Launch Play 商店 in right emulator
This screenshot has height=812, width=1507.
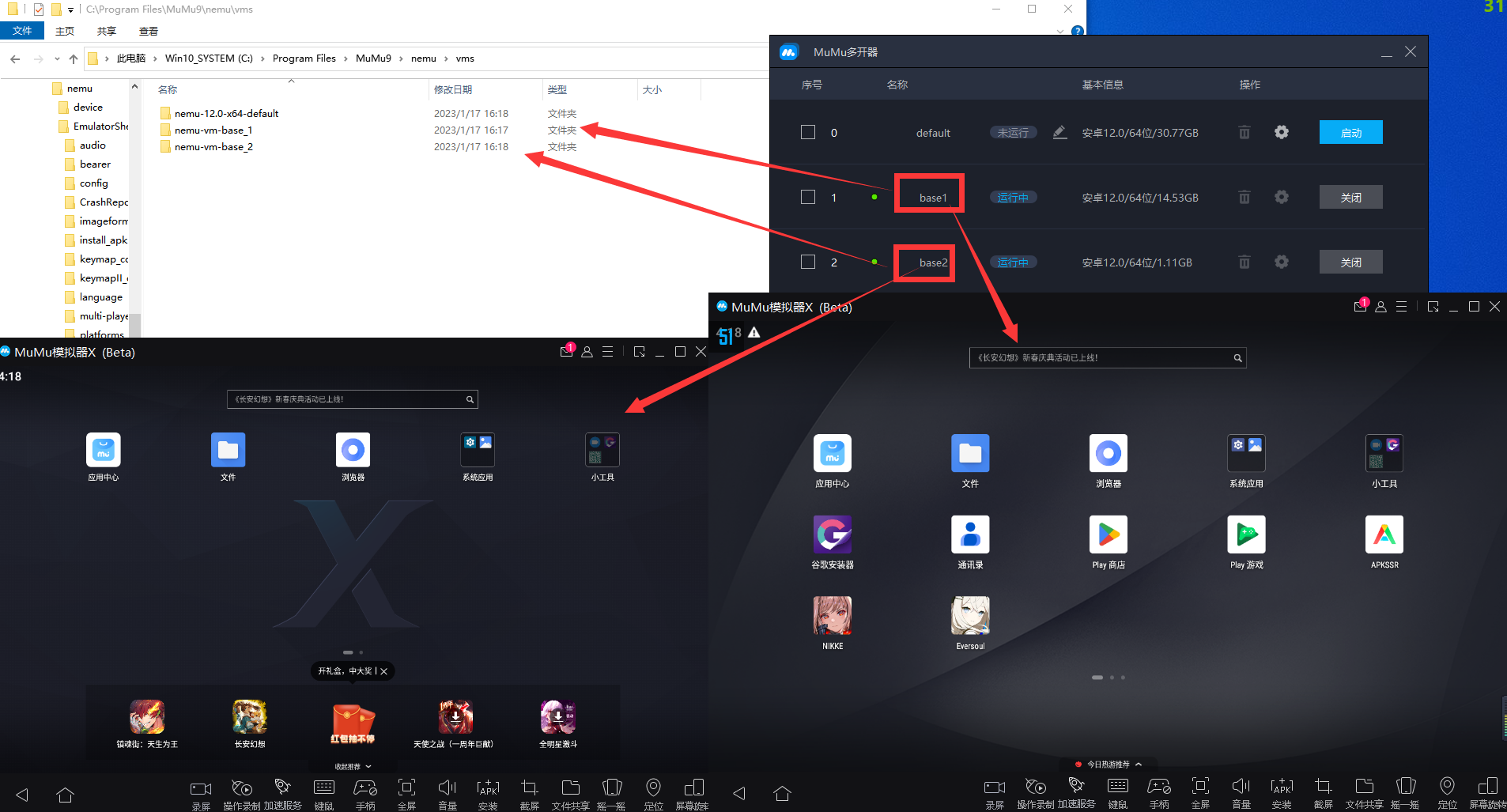[1109, 534]
